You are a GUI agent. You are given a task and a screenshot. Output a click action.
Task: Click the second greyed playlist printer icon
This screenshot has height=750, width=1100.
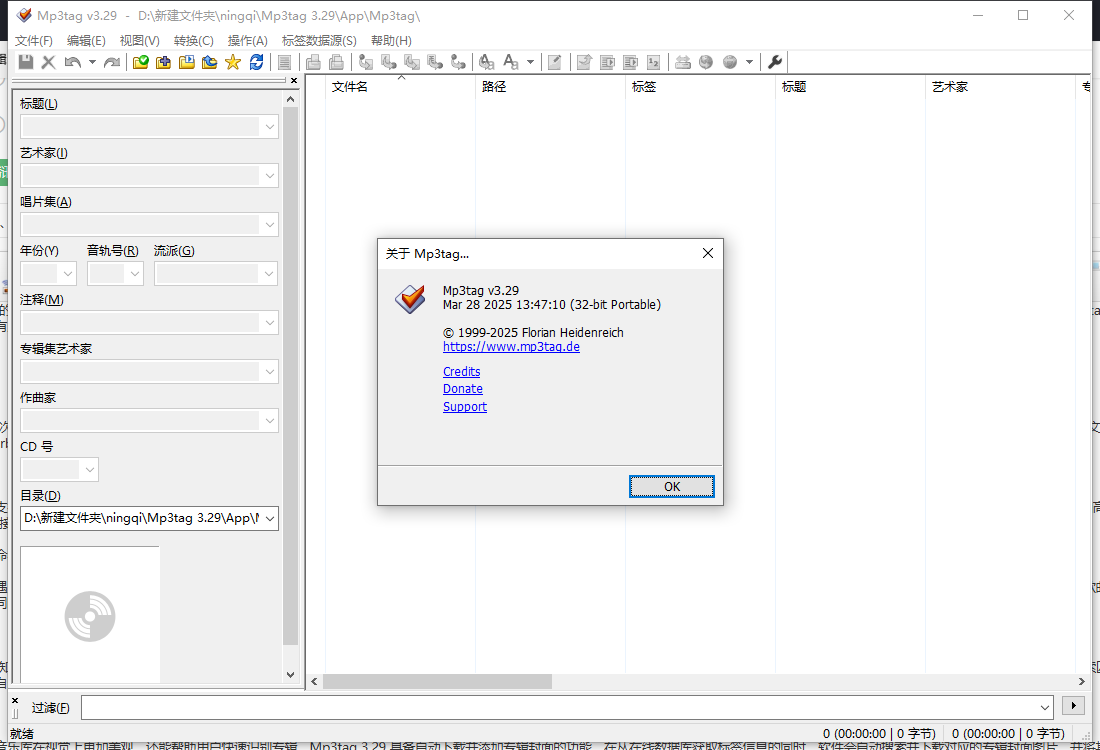(336, 62)
